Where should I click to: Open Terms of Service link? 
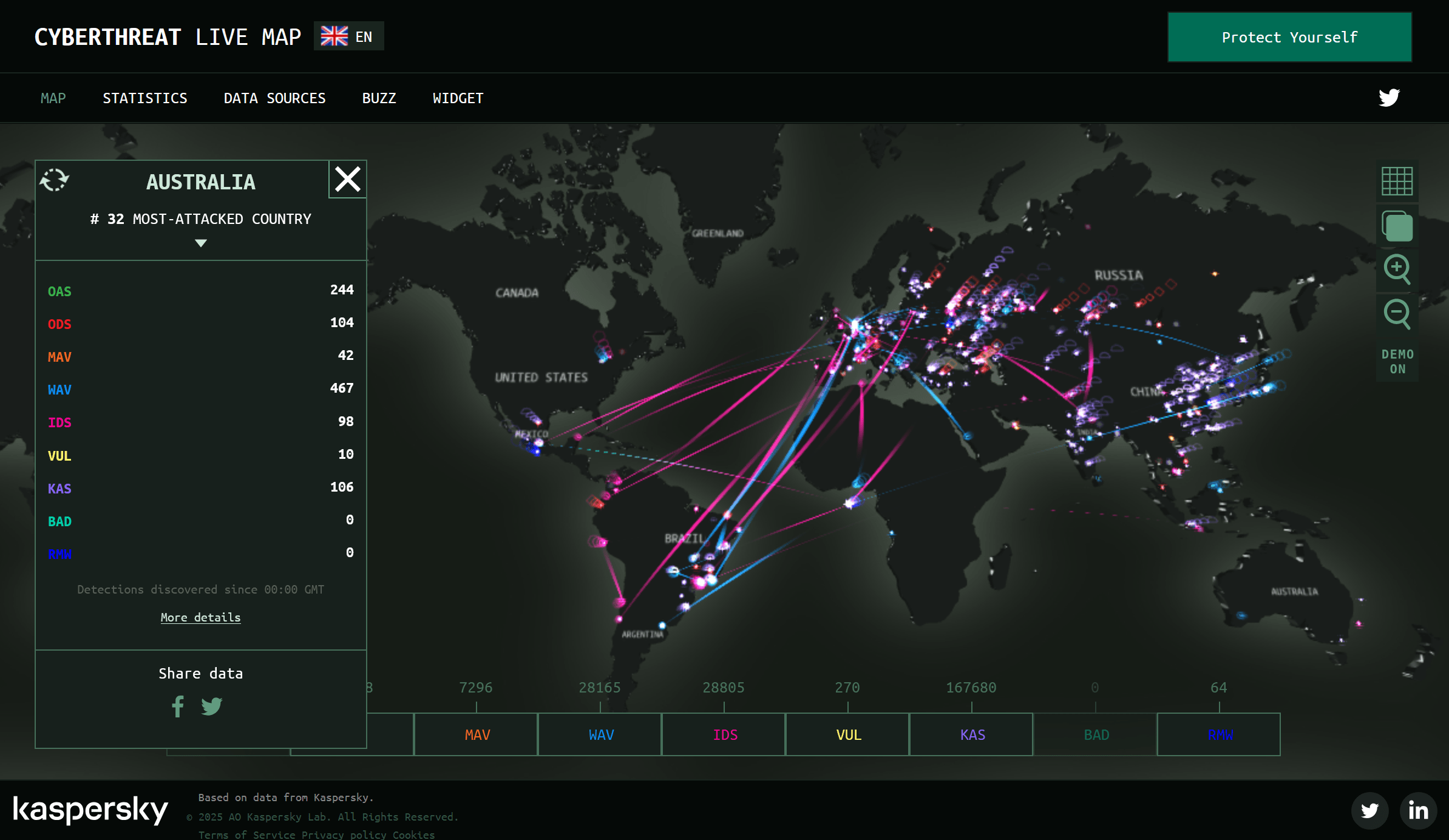(247, 835)
